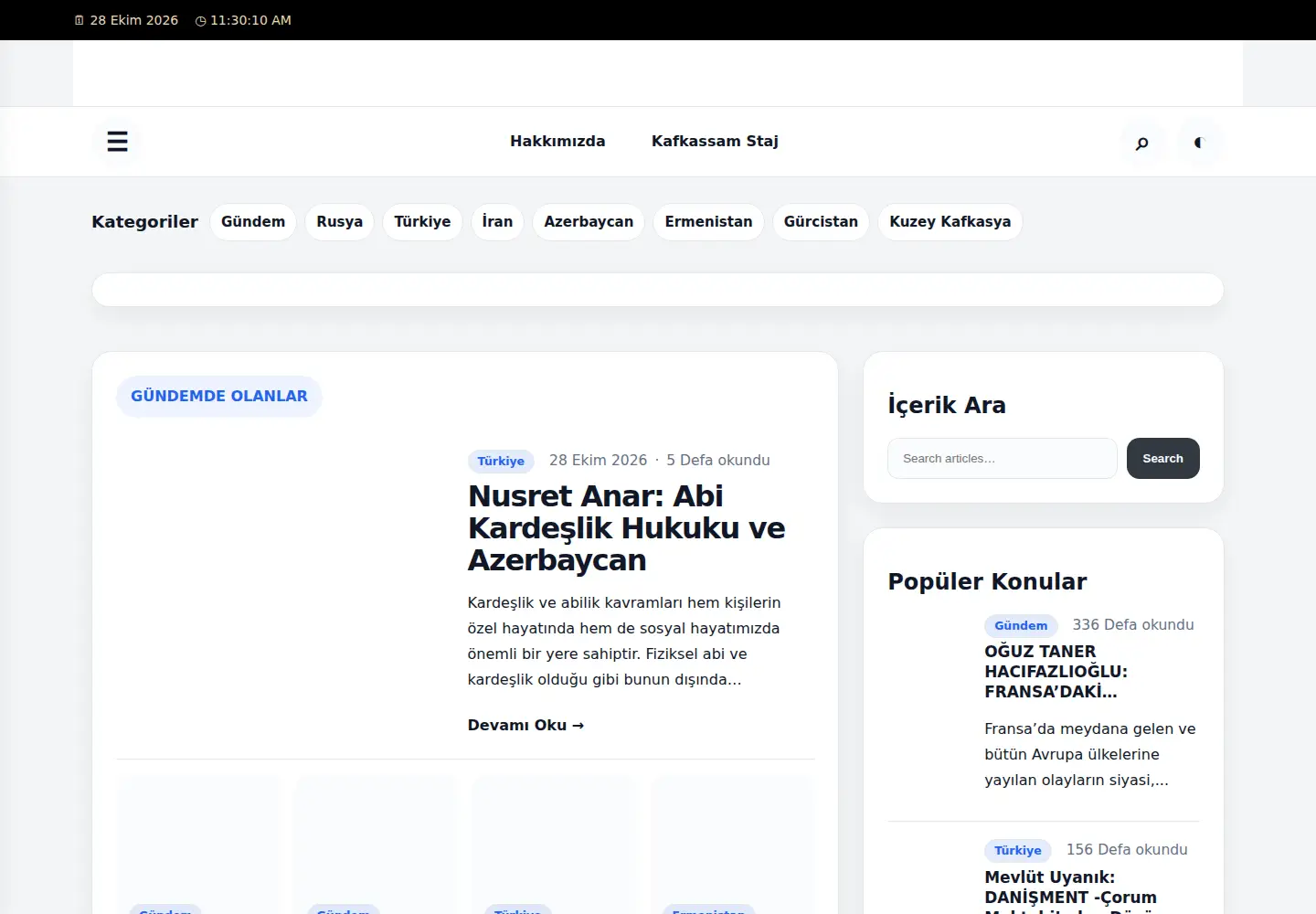
Task: Click the 156 Defa okundu text
Action: [x=1127, y=850]
